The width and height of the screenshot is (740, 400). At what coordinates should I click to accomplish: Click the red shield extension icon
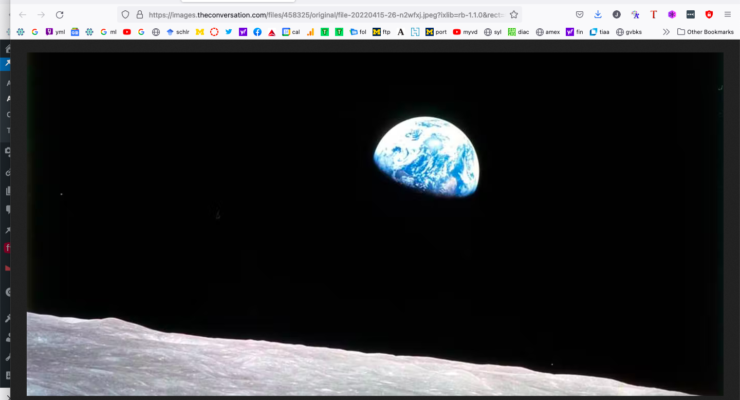click(x=709, y=15)
